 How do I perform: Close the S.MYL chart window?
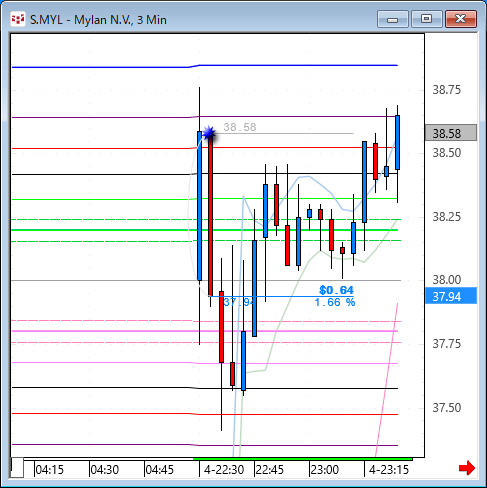pyautogui.click(x=461, y=19)
